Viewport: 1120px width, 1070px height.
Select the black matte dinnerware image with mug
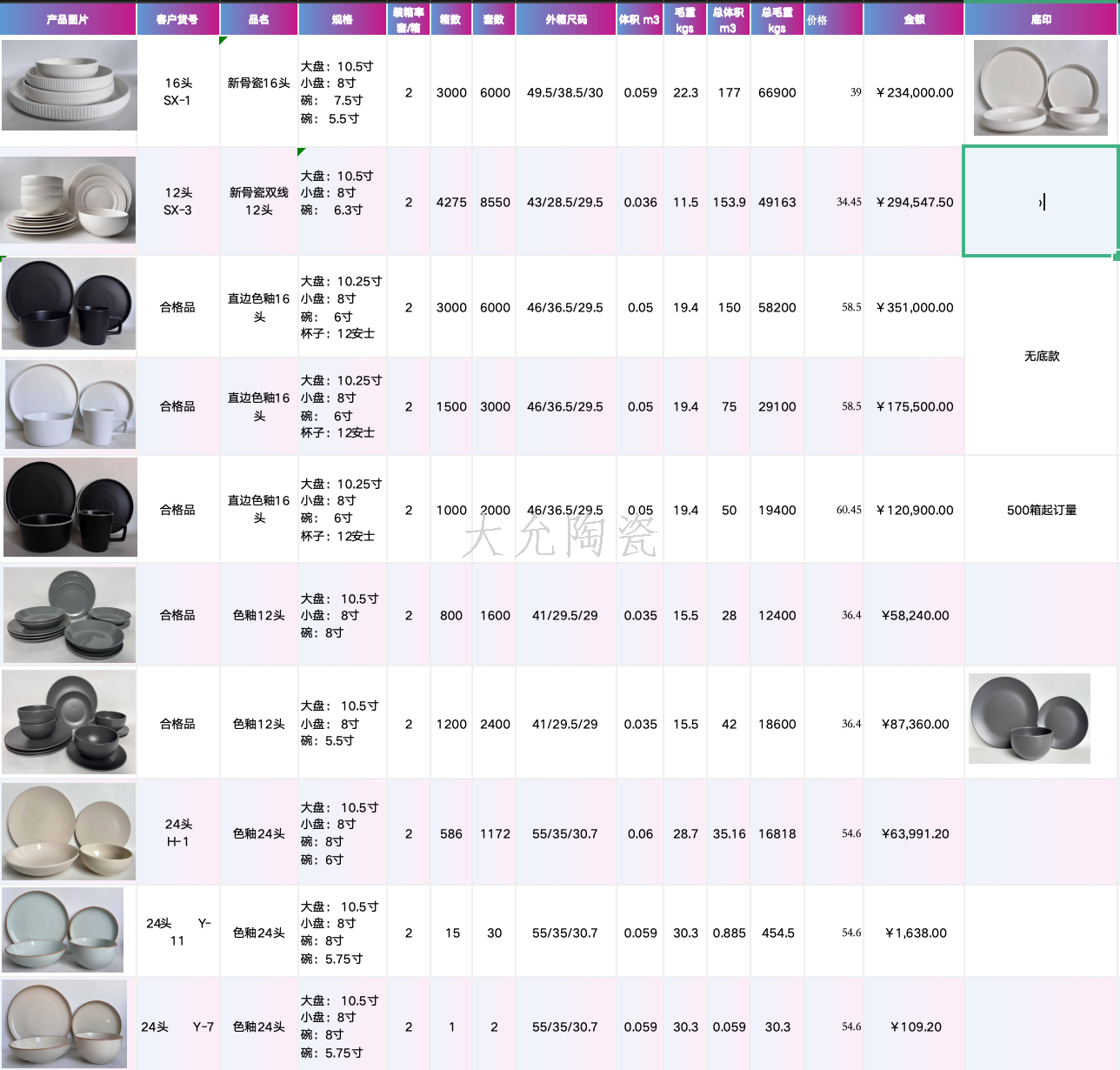[70, 304]
